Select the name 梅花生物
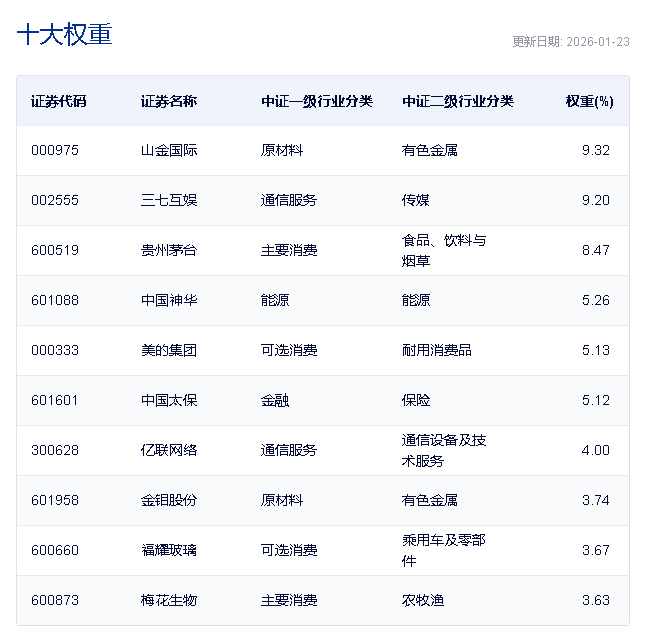 (x=169, y=601)
